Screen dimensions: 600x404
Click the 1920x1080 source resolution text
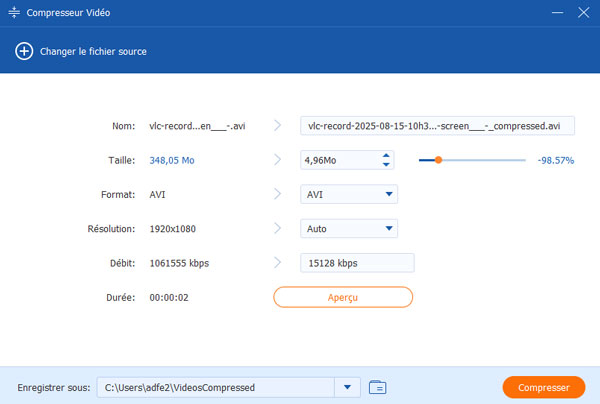pyautogui.click(x=173, y=229)
